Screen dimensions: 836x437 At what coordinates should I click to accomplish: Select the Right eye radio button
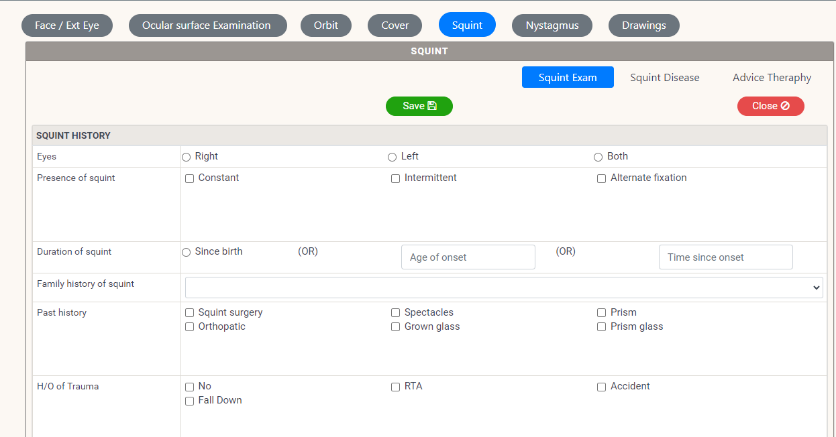point(187,157)
